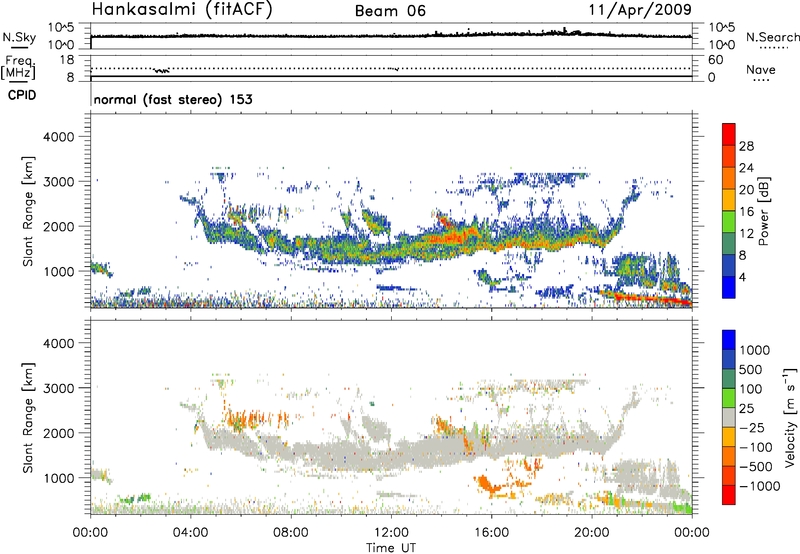800x554 pixels.
Task: Click the '18' frequency axis tick
Action: click(67, 60)
